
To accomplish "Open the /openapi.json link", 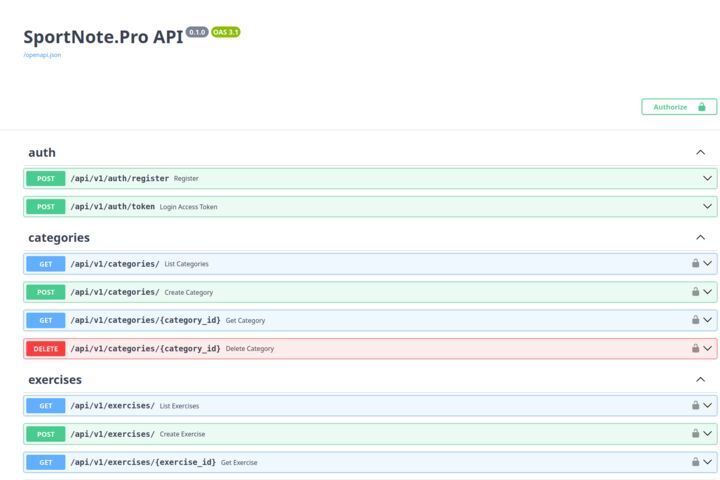I will (42, 55).
